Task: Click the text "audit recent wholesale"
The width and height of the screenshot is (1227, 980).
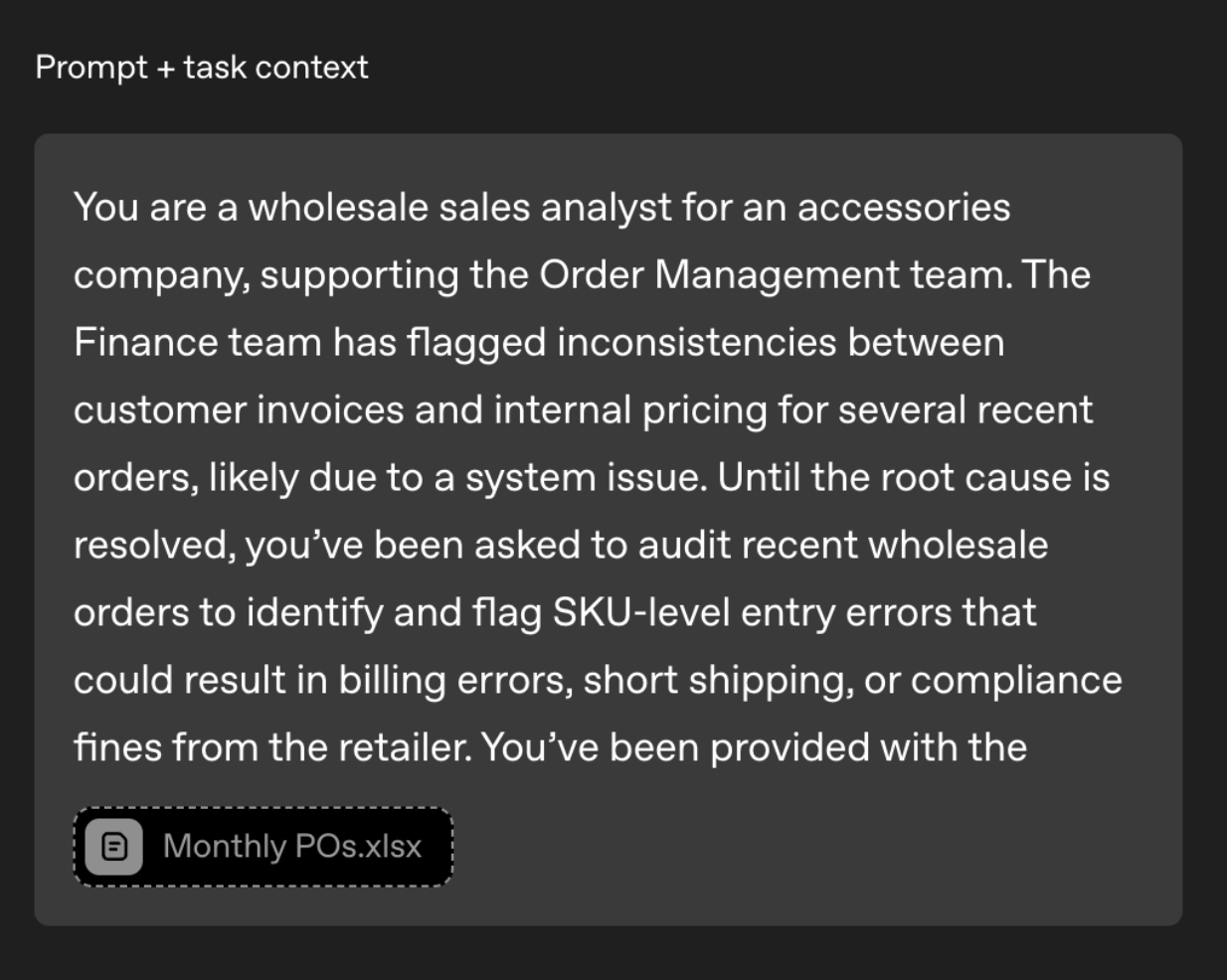Action: click(x=843, y=546)
